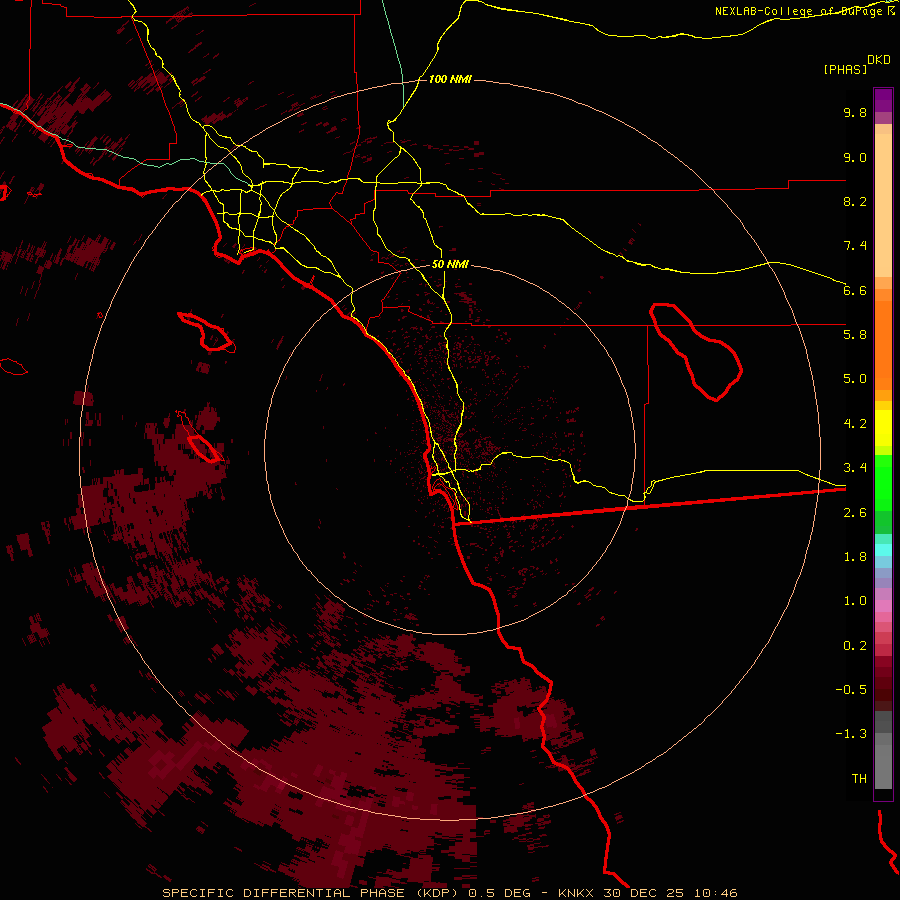Click the 0.5 DEG elevation text

tap(498, 893)
